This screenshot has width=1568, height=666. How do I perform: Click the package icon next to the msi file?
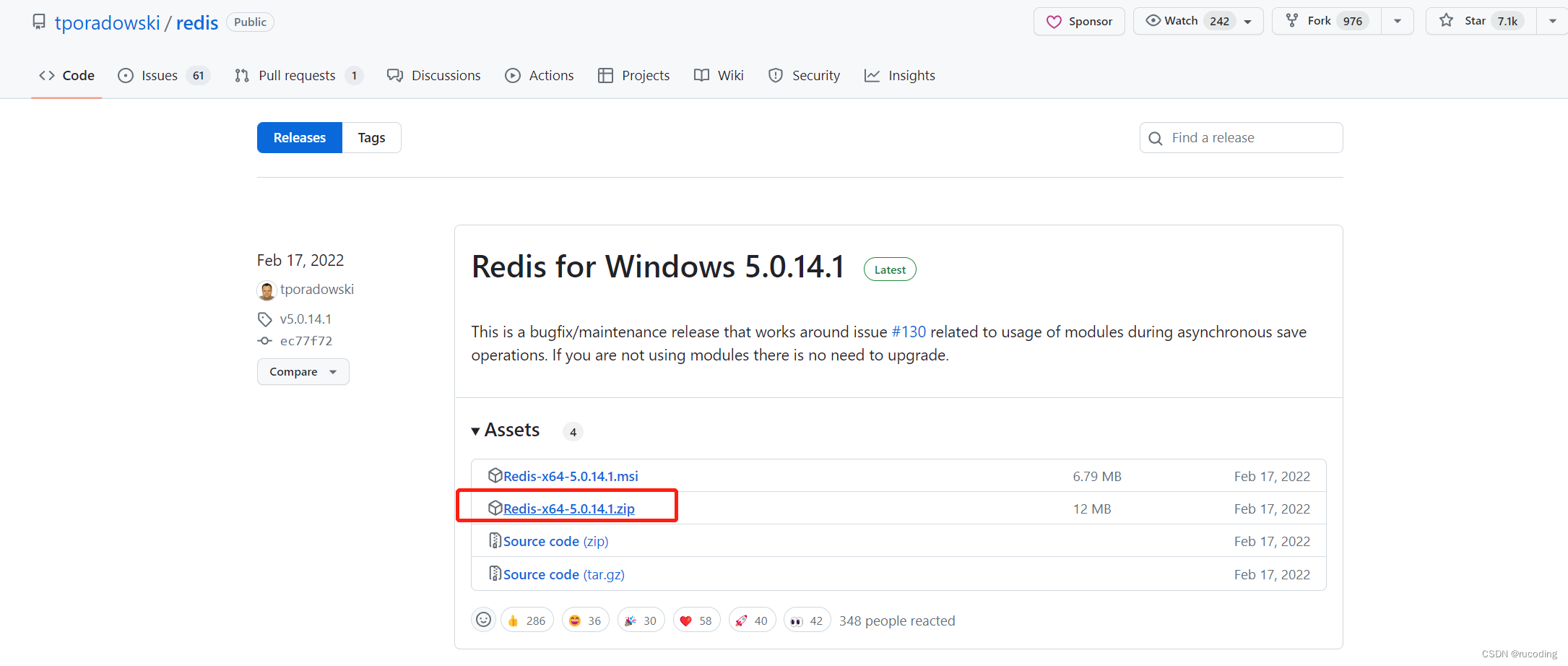point(495,475)
